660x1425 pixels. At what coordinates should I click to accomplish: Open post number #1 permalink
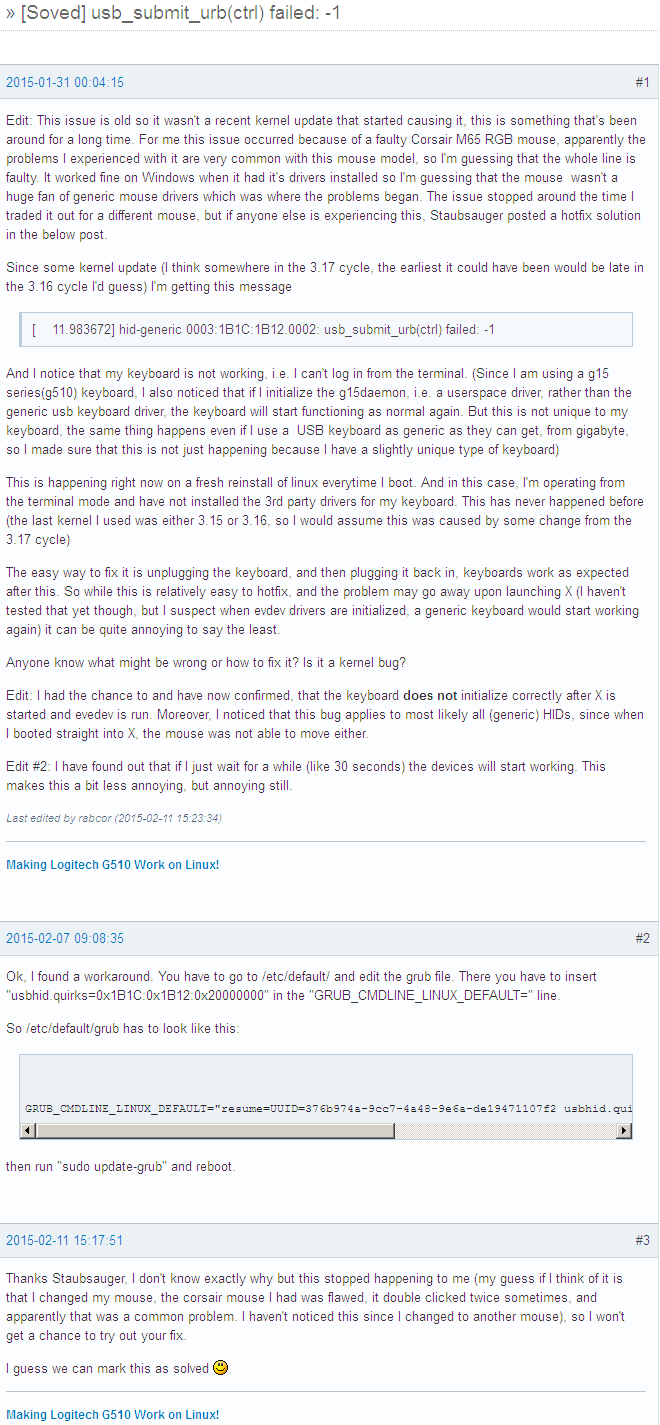pyautogui.click(x=642, y=83)
